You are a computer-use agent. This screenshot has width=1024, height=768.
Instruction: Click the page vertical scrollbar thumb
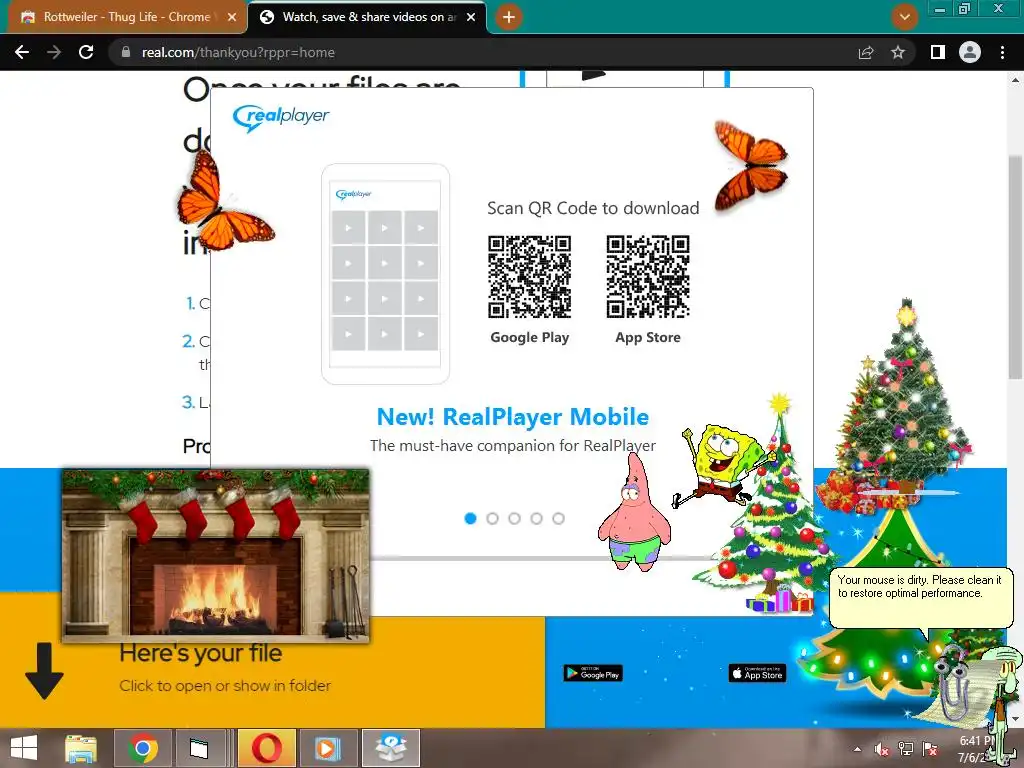[1015, 268]
